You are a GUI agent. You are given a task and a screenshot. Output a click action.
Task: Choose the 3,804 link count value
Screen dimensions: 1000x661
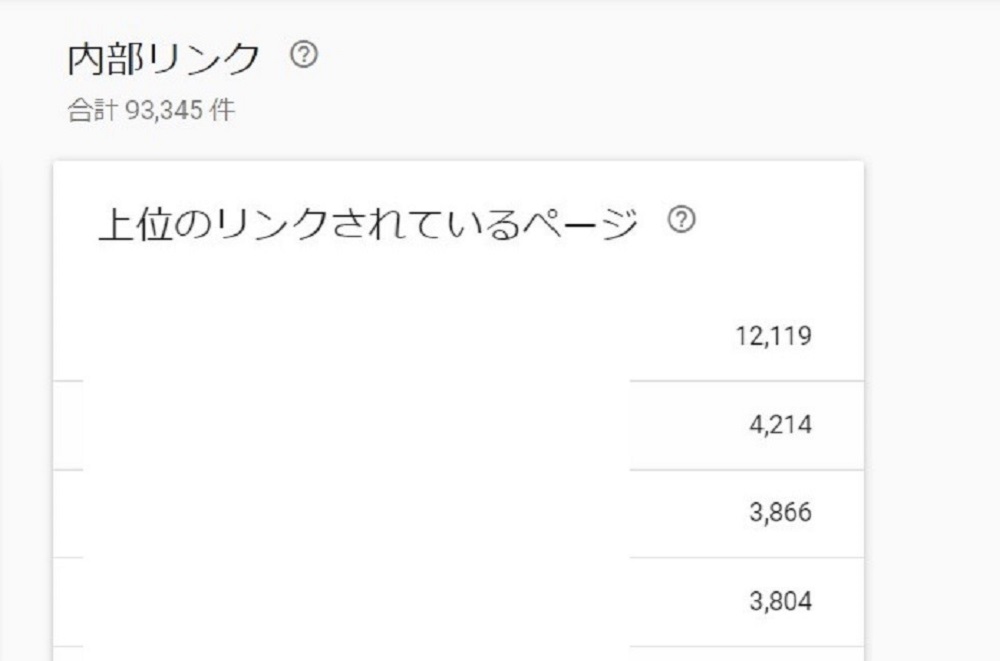coord(780,601)
